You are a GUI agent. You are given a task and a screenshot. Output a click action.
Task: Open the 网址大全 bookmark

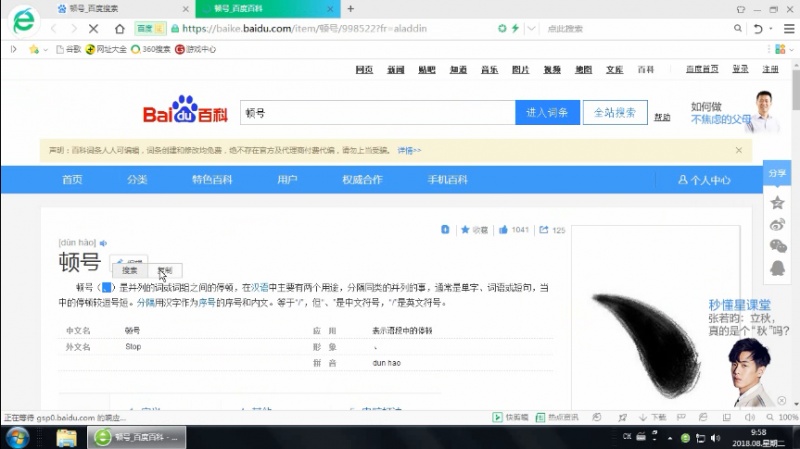pos(106,49)
